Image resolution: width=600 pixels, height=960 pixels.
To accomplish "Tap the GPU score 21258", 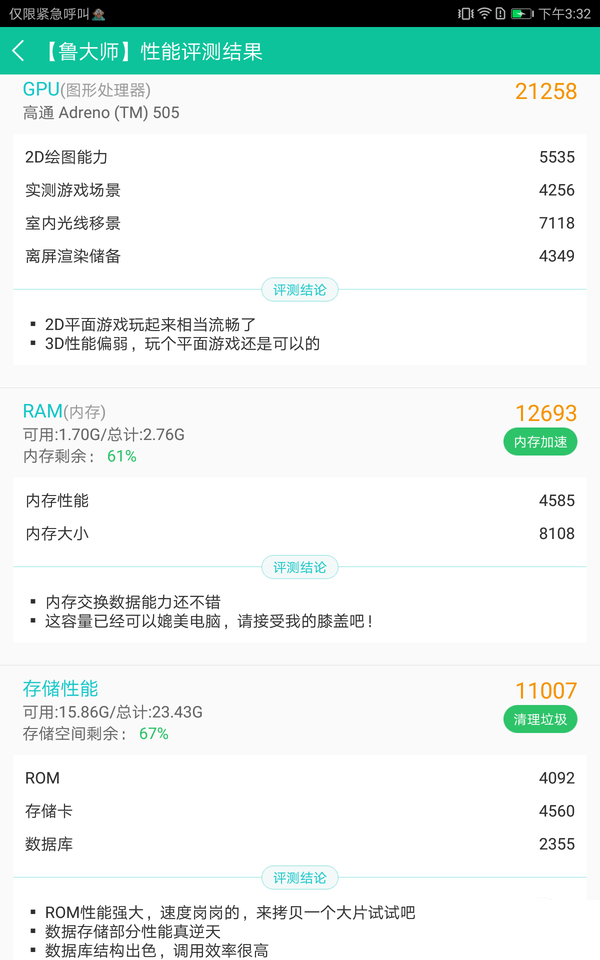I will click(548, 92).
